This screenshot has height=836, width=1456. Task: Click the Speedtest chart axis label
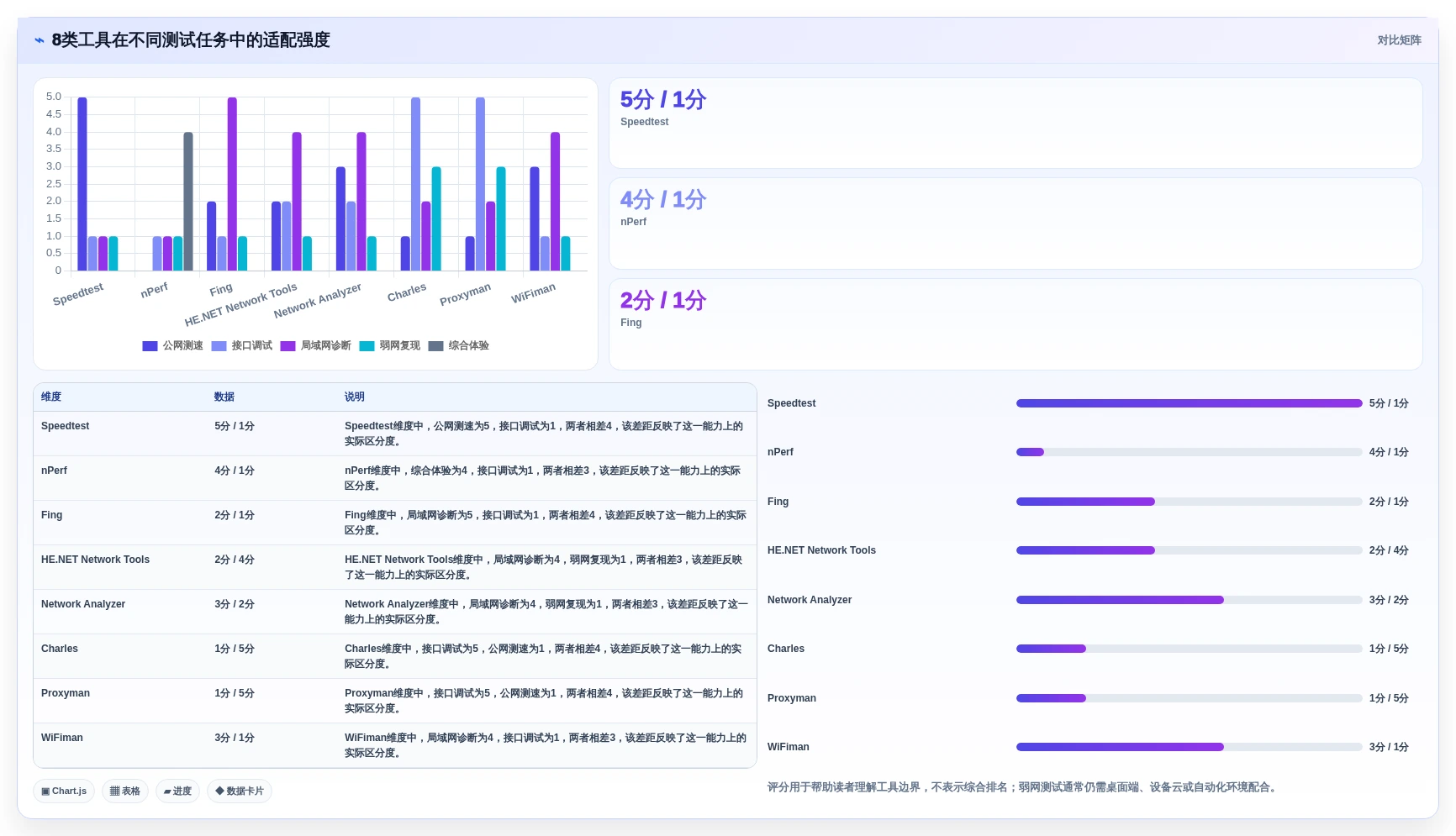(78, 294)
